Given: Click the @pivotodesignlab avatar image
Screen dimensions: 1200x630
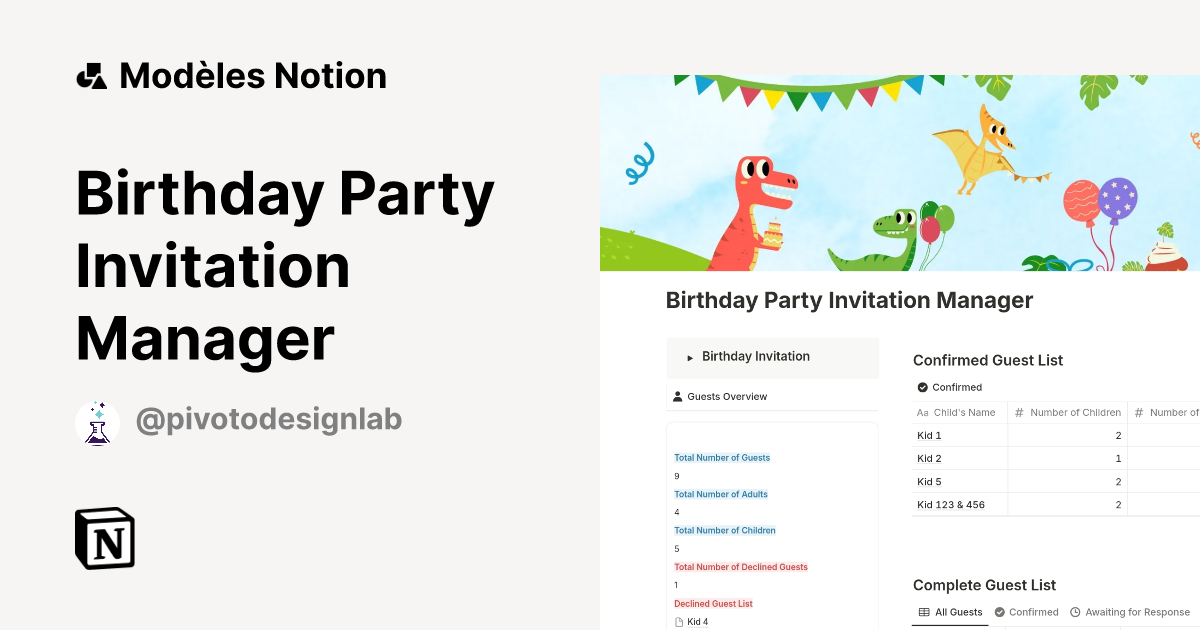Looking at the screenshot, I should (x=97, y=422).
